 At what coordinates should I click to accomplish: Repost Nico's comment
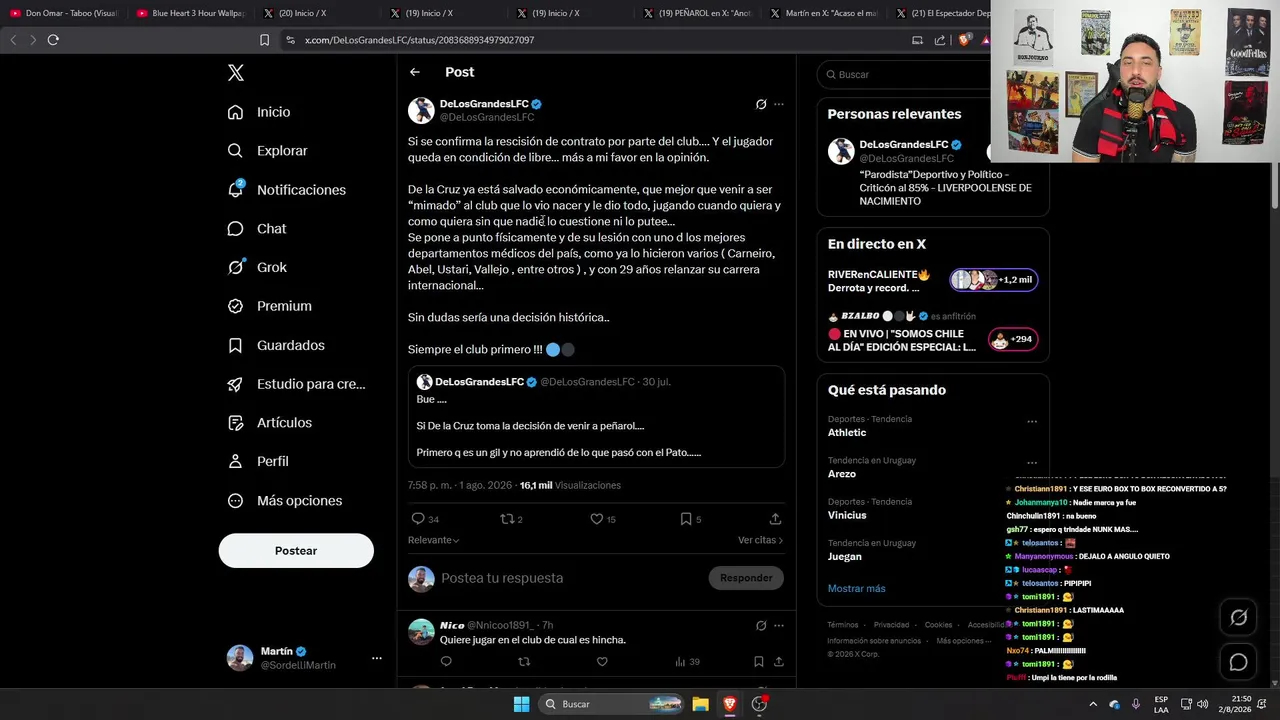click(x=524, y=662)
